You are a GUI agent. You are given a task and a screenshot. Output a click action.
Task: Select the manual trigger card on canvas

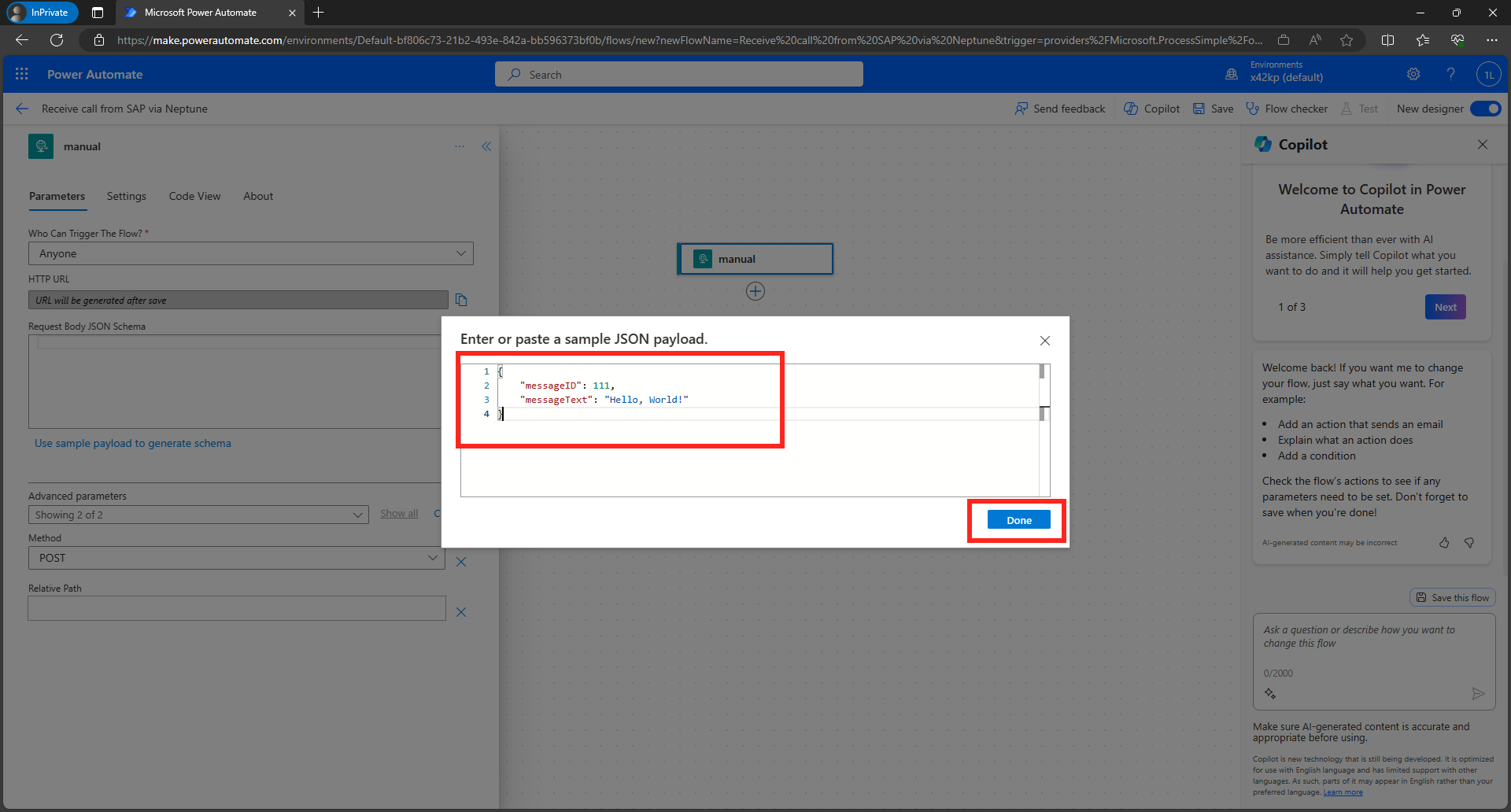[x=755, y=259]
